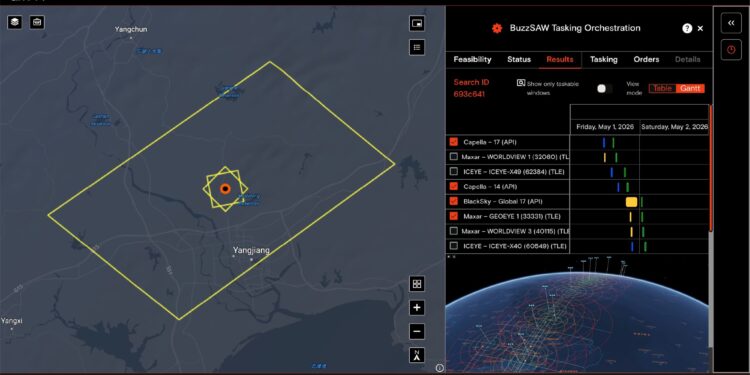
Task: Click the Yangchun city label on map
Action: pos(131,29)
